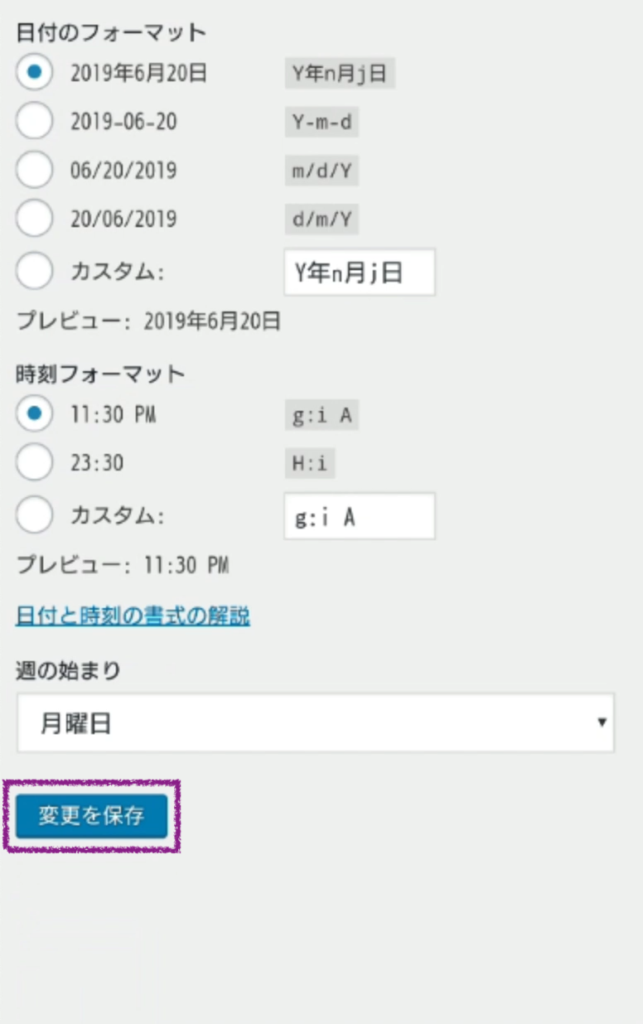643x1024 pixels.
Task: Click the date preview text プレビュー: 2019年6月20日
Action: coord(148,321)
